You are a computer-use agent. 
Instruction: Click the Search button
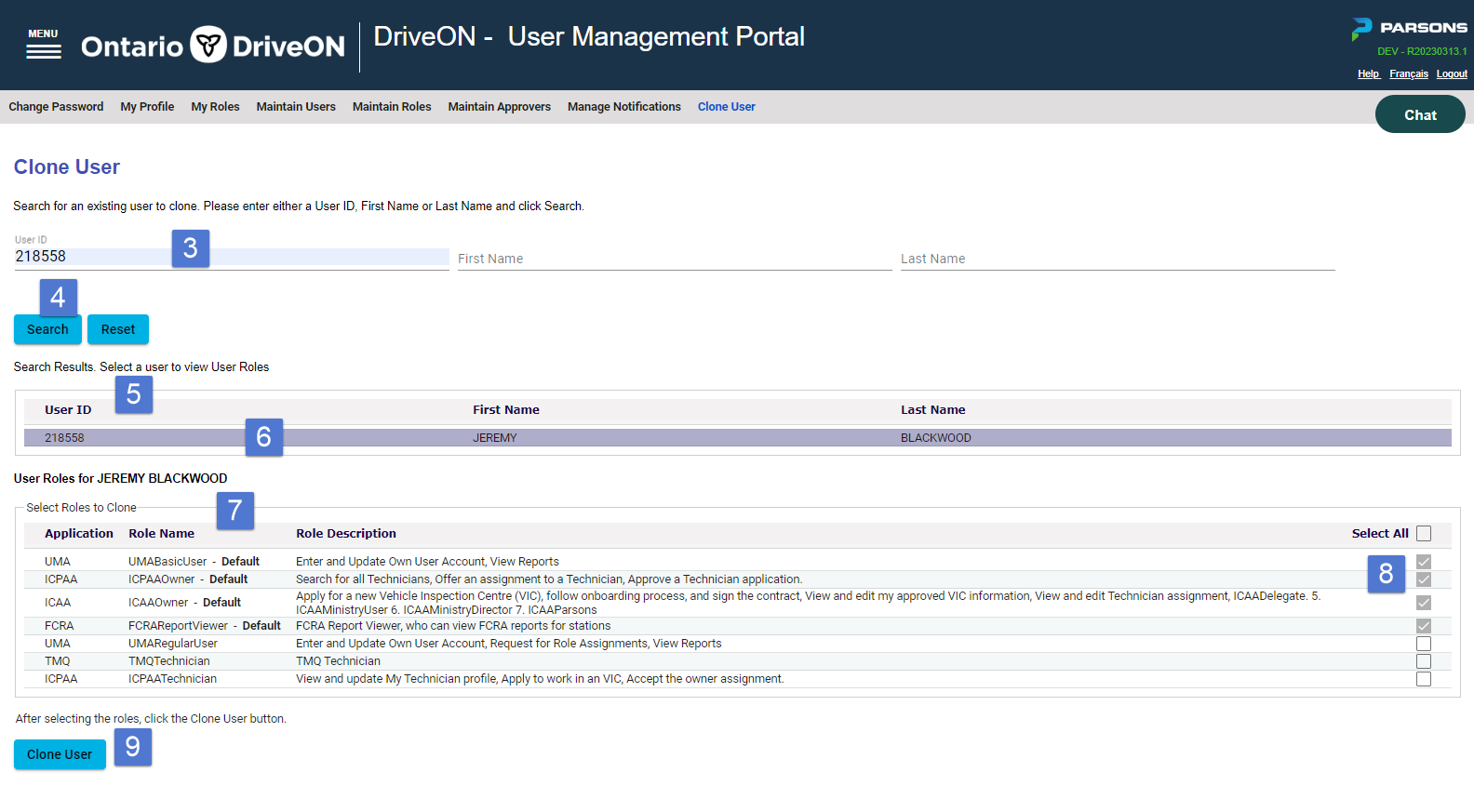point(47,329)
